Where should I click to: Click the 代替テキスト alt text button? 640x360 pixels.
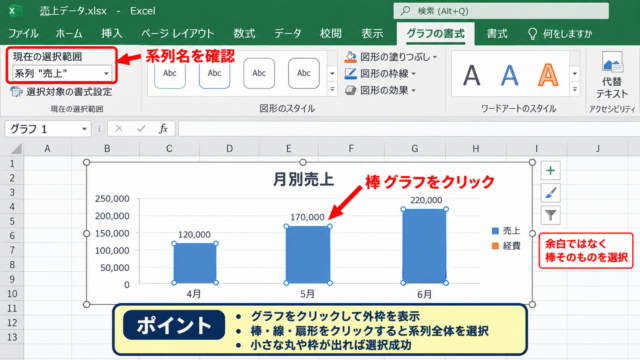(611, 76)
